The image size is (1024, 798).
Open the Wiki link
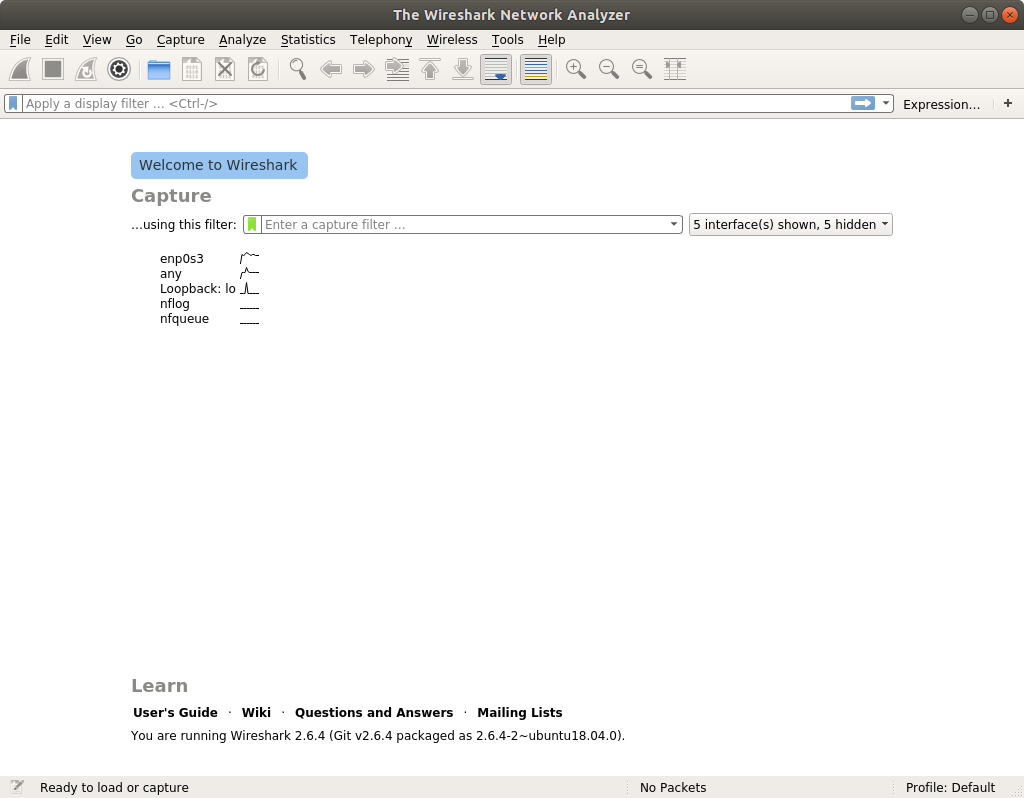[x=256, y=712]
